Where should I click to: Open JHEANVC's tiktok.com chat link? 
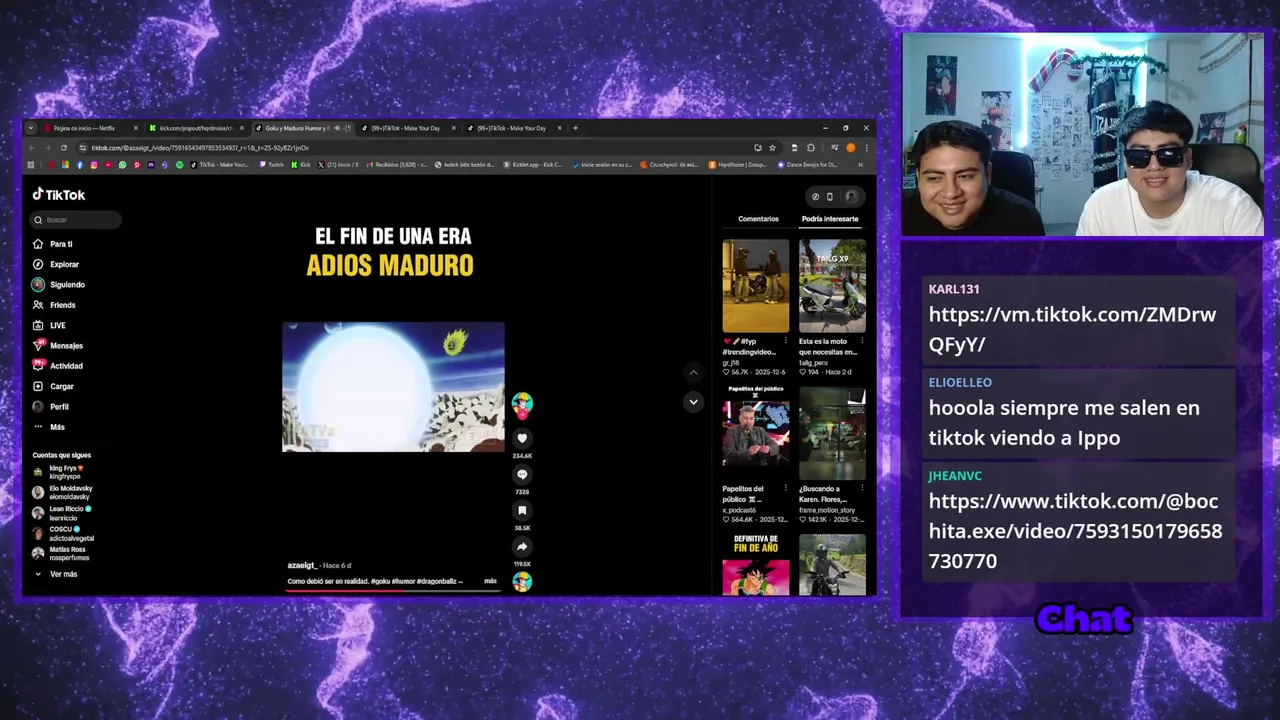[1075, 531]
